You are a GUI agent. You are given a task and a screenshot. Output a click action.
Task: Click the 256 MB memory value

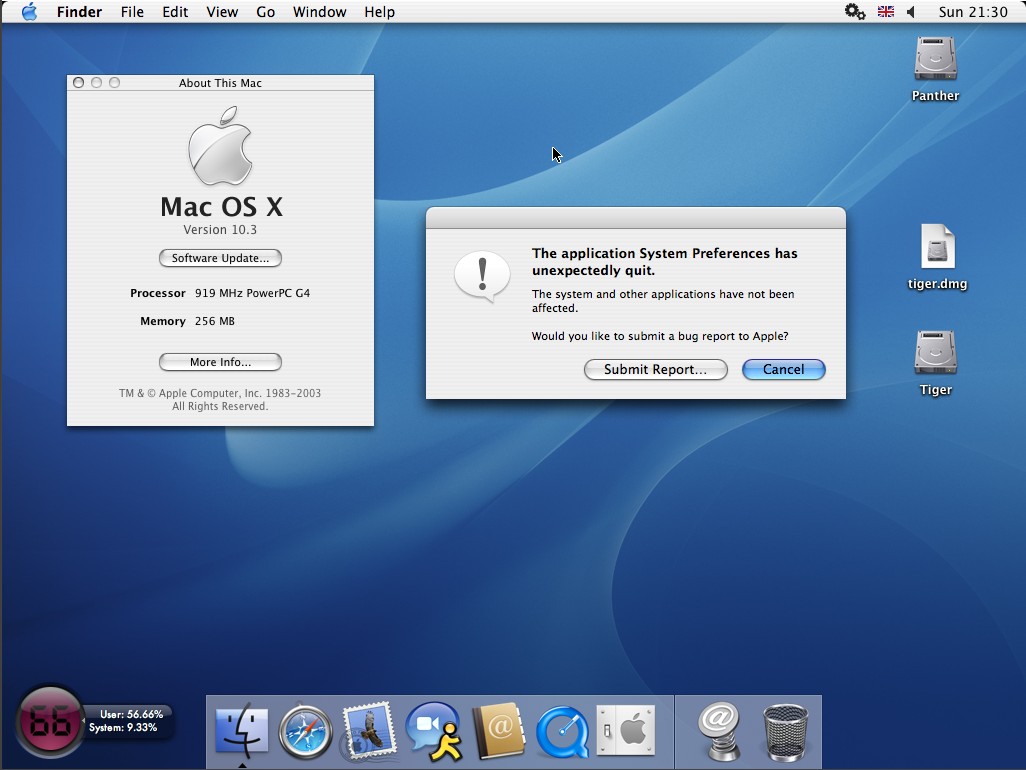[215, 321]
